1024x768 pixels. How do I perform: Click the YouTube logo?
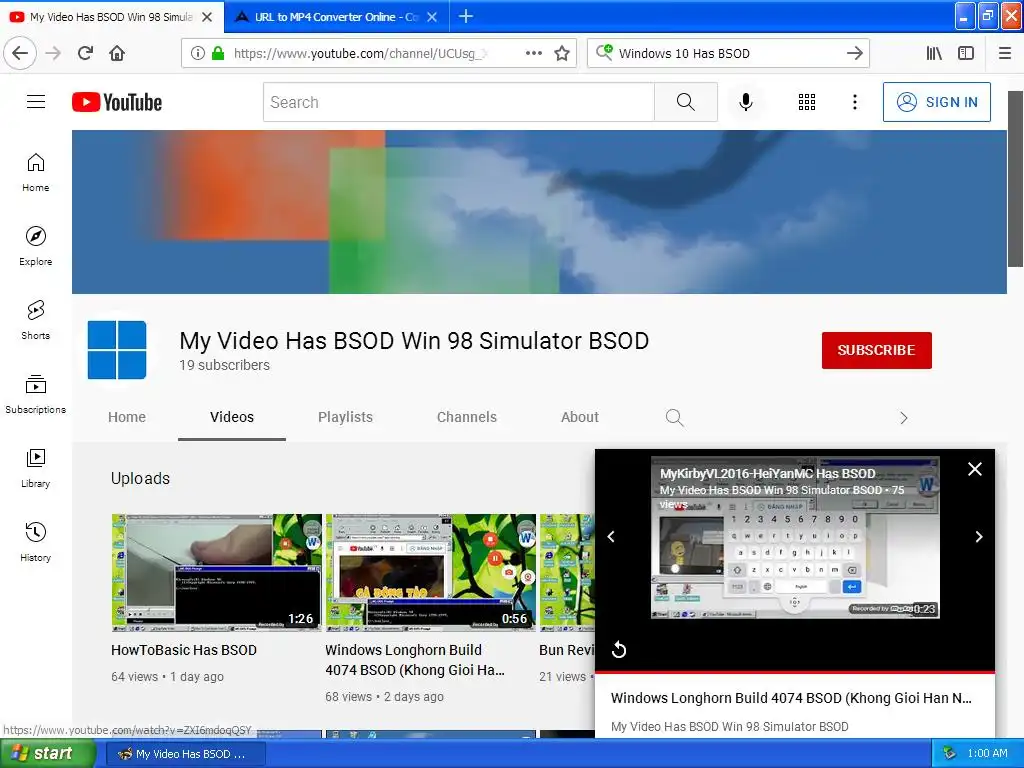click(x=117, y=103)
